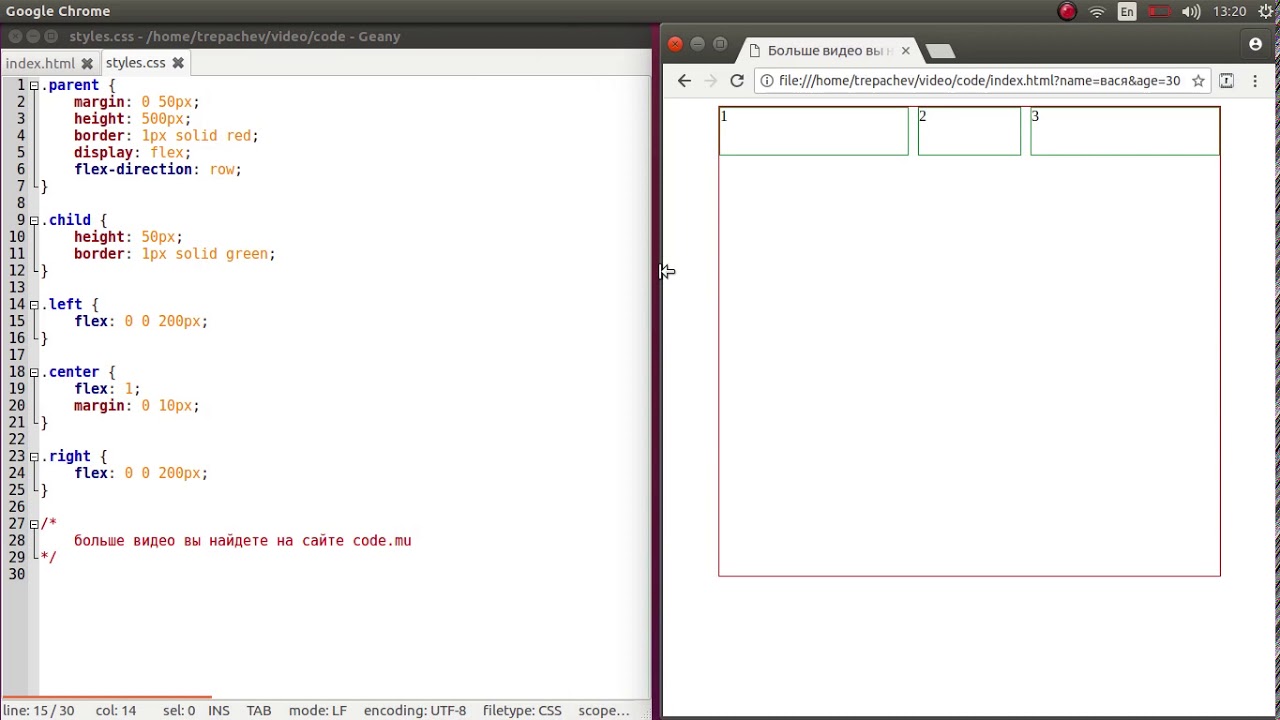1280x720 pixels.
Task: Go forward in Chrome
Action: click(x=711, y=81)
